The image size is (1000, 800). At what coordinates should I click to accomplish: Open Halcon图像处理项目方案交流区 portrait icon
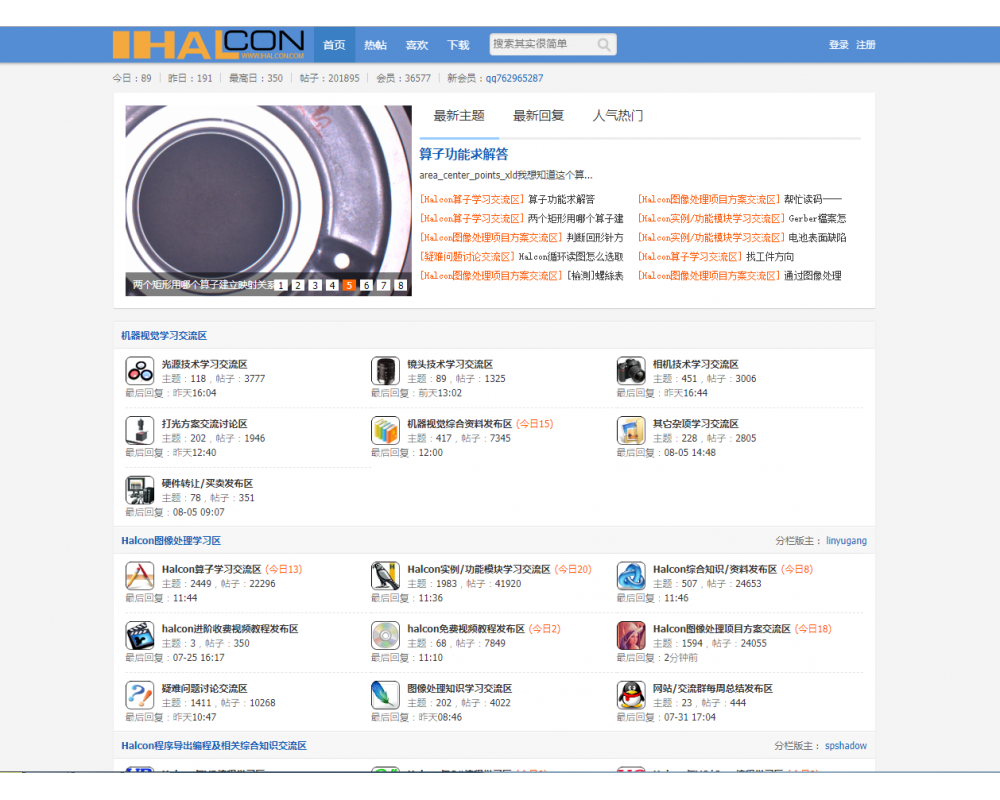pyautogui.click(x=631, y=635)
